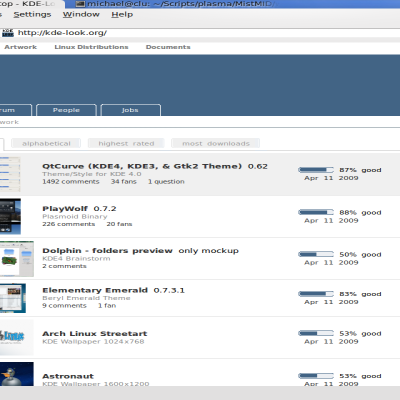Click the Arch Linux Streetart 53% rating bar
Image resolution: width=400 pixels, height=400 pixels.
coord(316,333)
